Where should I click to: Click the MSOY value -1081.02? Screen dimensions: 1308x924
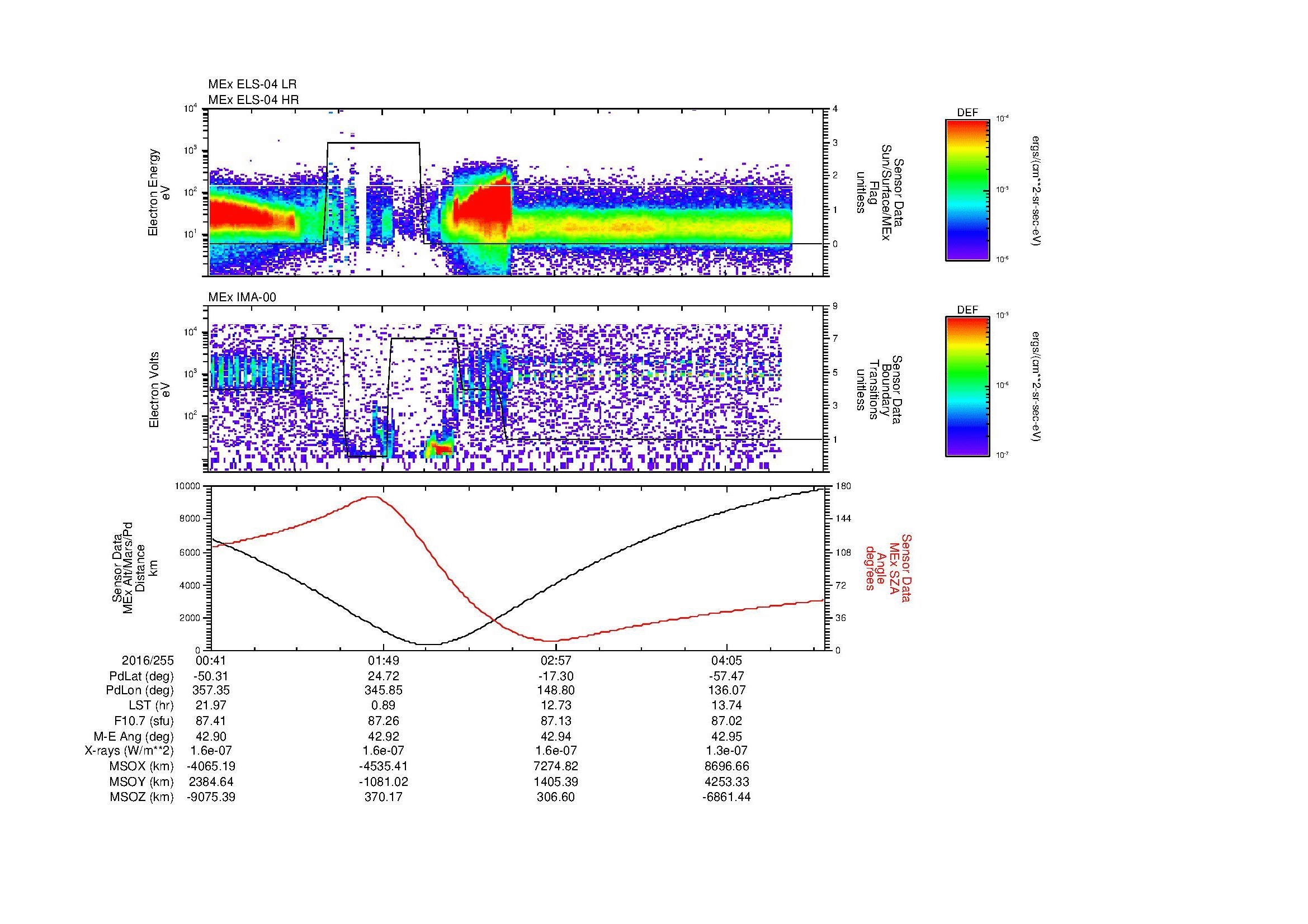(x=384, y=781)
